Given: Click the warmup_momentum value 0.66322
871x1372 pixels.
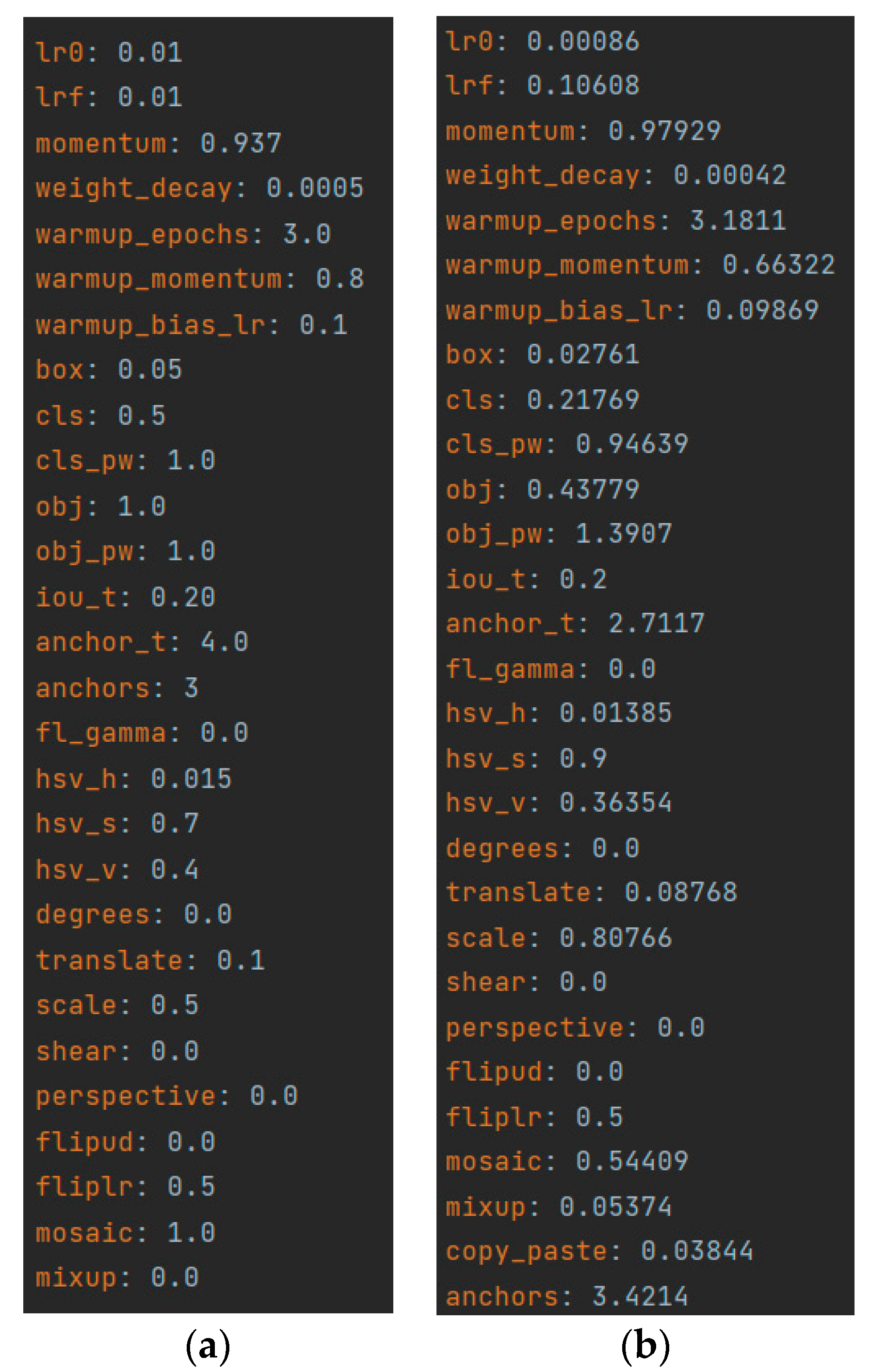Looking at the screenshot, I should click(778, 265).
